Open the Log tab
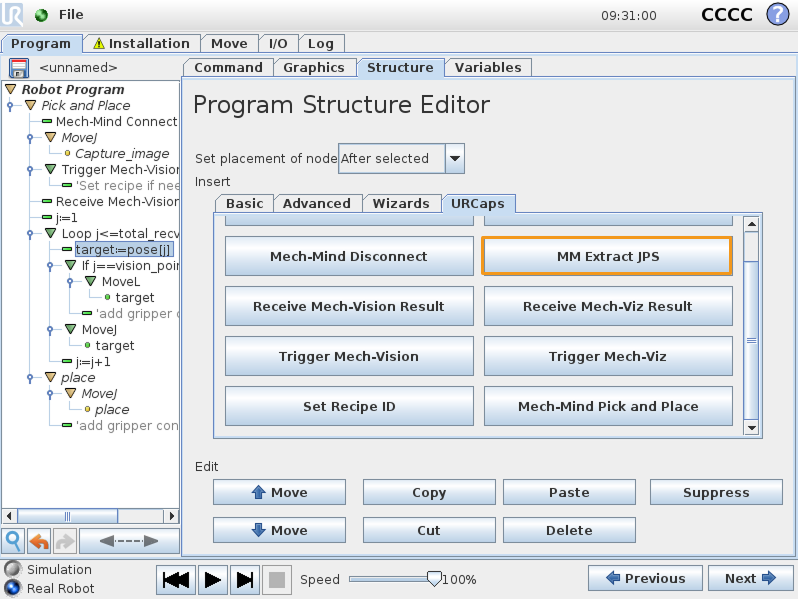Screen dimensions: 798x599 pos(321,44)
